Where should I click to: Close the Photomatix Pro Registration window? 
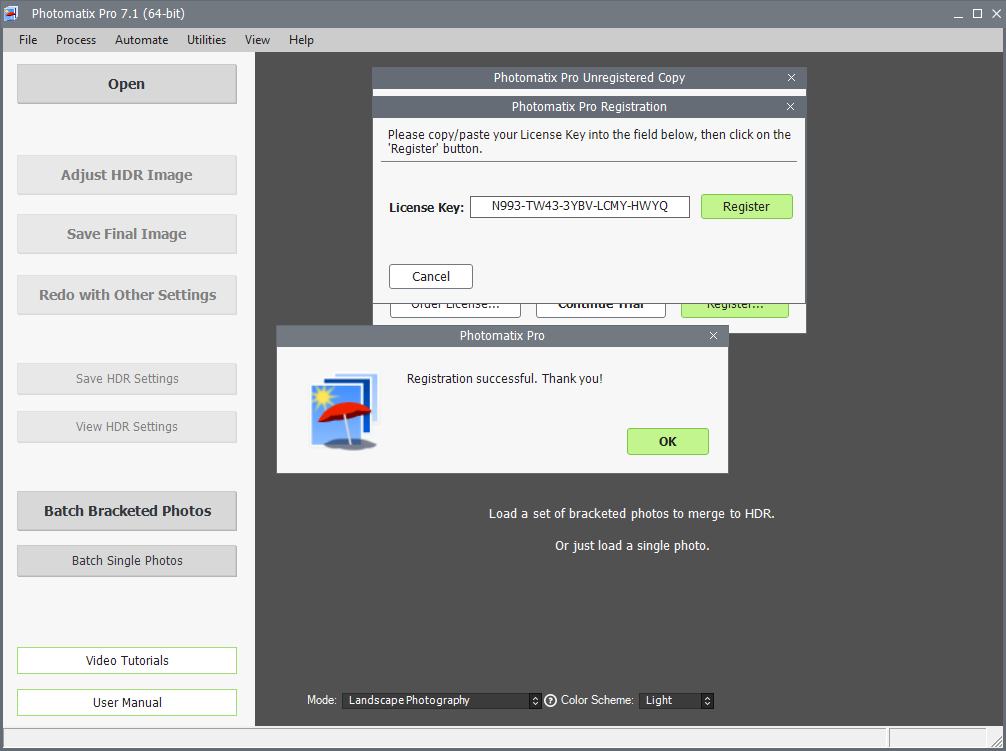coord(790,106)
